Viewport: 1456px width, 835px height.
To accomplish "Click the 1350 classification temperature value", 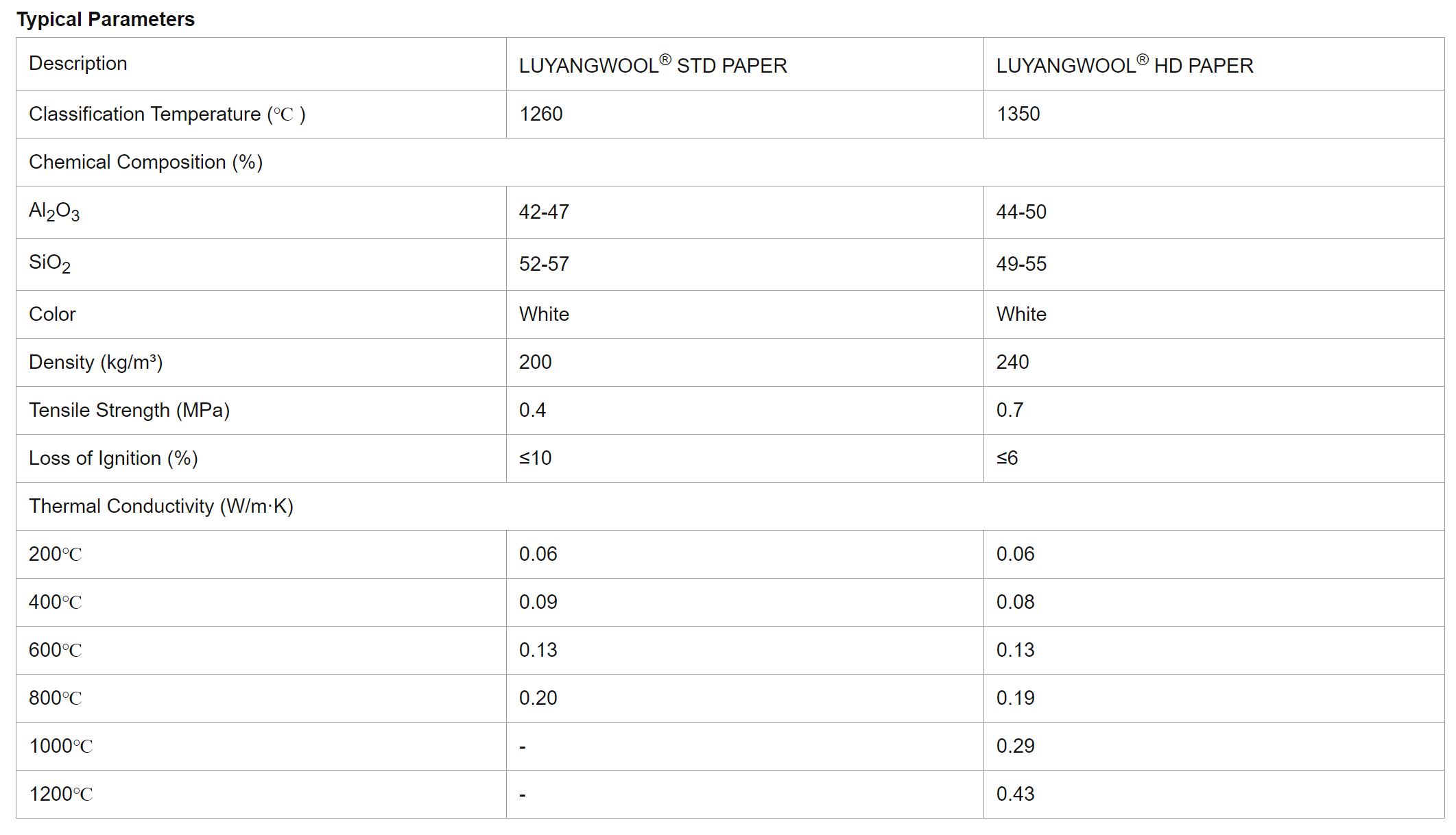I will click(x=1018, y=114).
